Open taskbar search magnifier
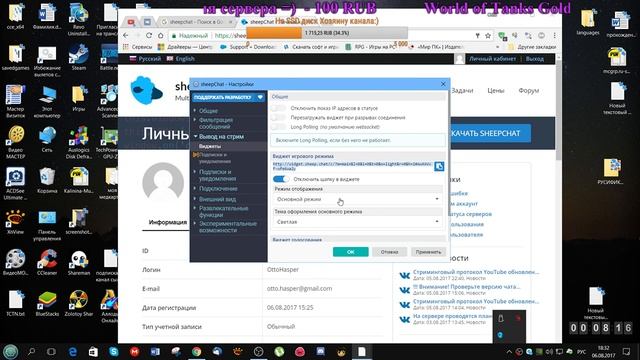 31,351
